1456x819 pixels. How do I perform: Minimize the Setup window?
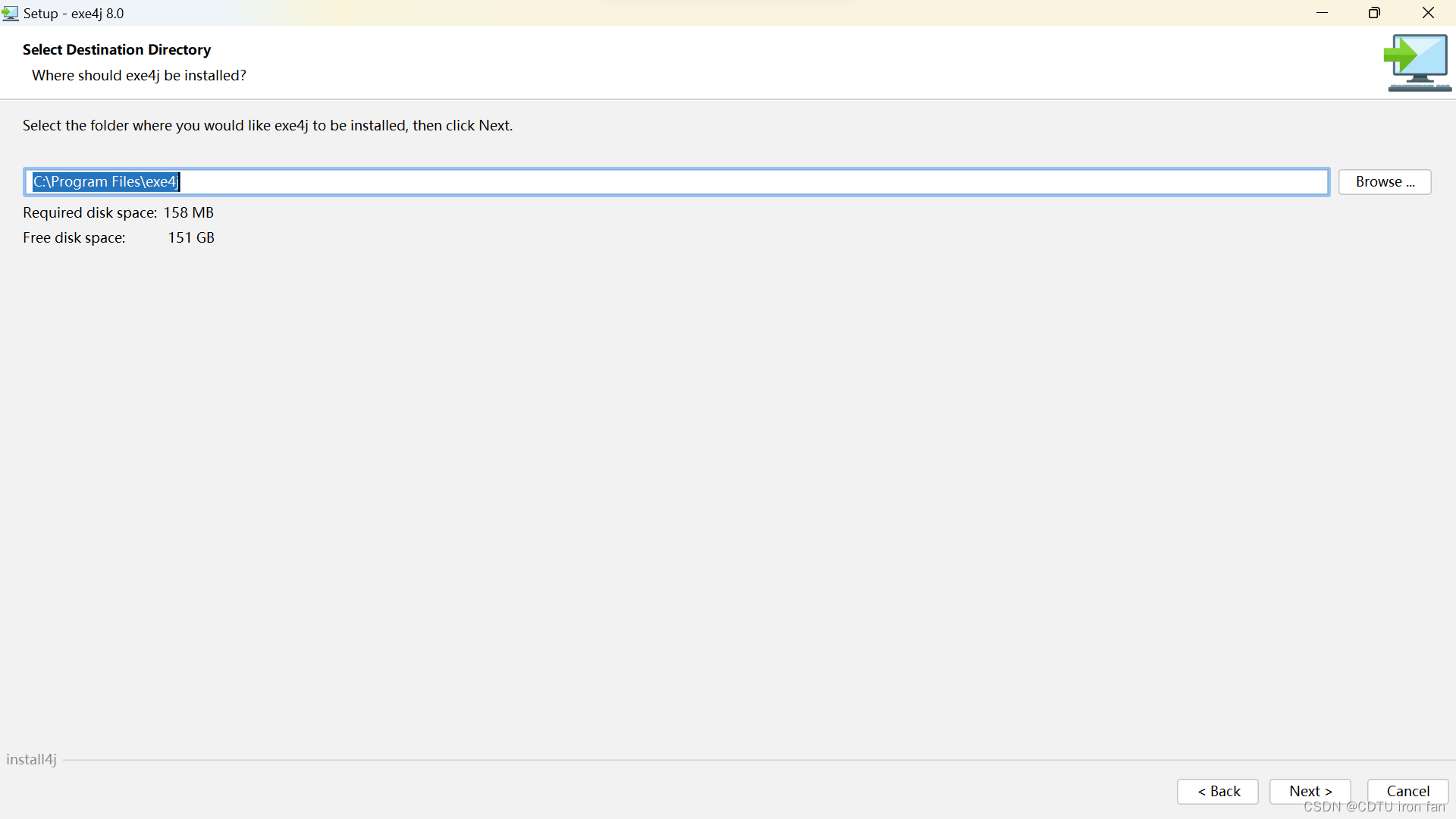[1322, 13]
